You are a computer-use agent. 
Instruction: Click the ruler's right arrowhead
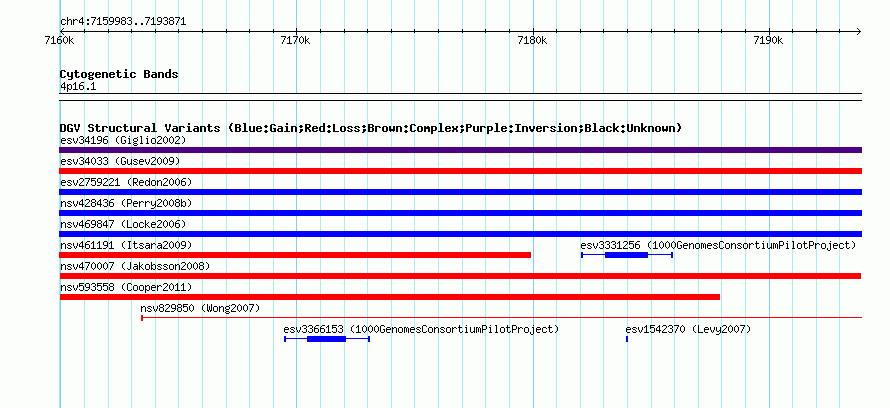(858, 32)
